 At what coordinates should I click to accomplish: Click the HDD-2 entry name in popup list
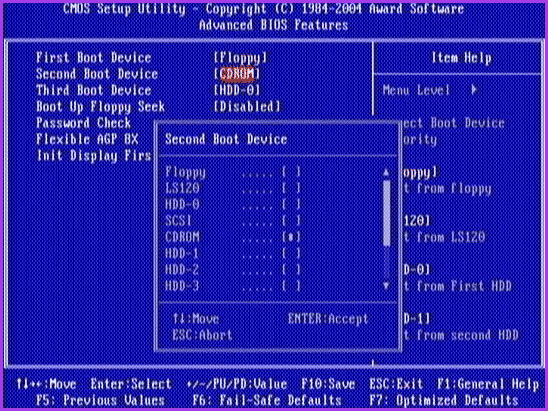182,269
